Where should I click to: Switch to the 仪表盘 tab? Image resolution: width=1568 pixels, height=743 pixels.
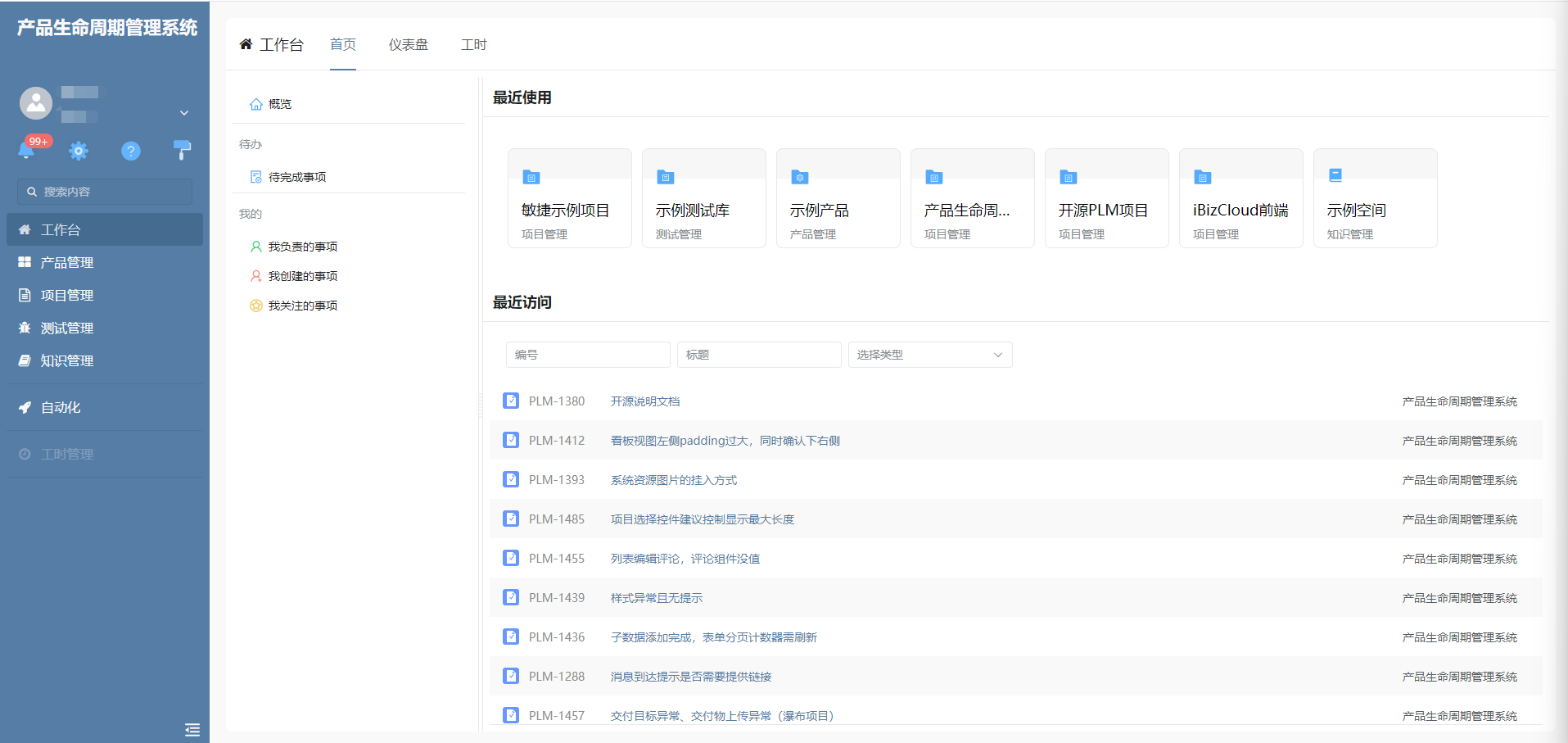[x=409, y=44]
